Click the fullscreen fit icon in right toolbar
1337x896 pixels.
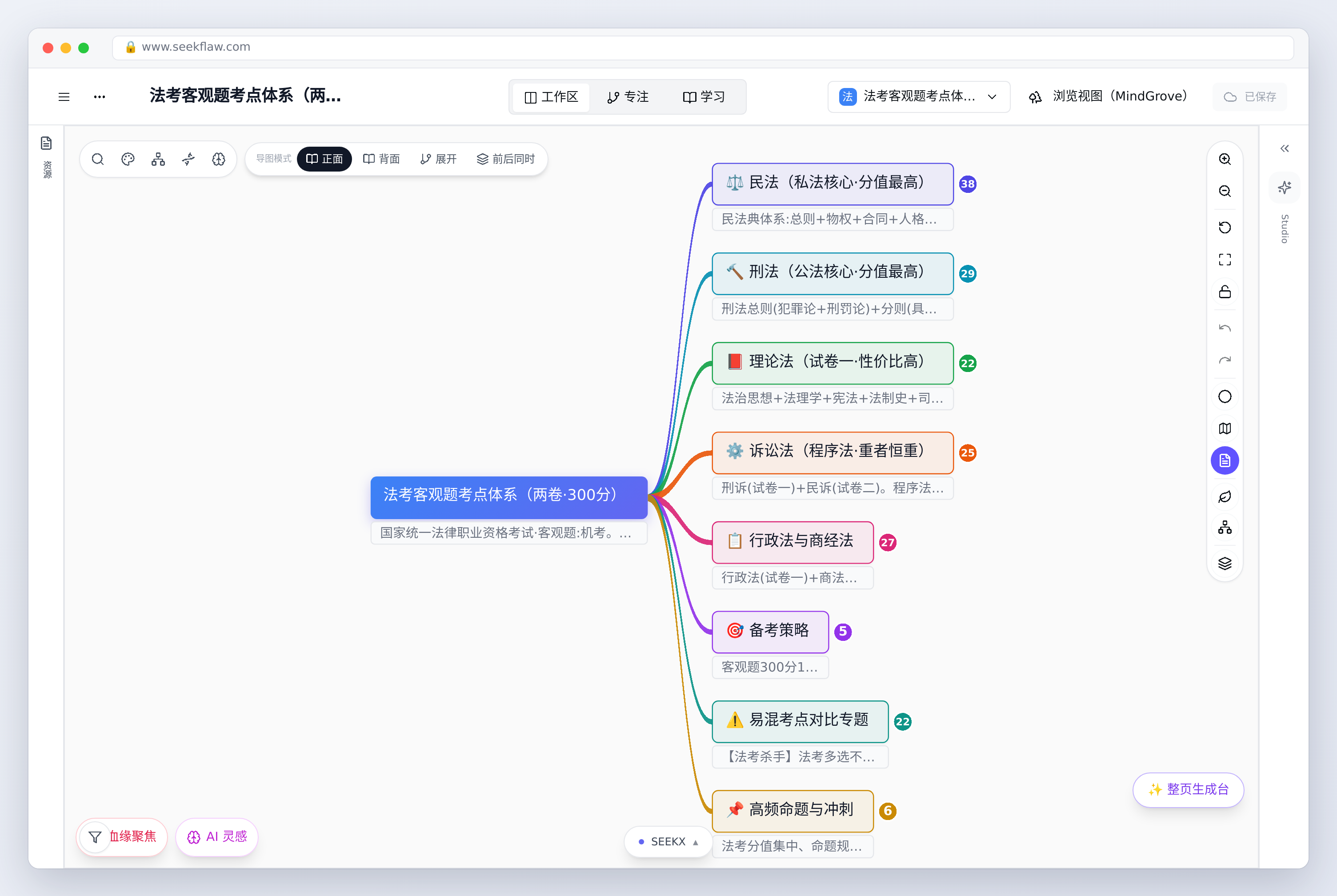(1225, 260)
